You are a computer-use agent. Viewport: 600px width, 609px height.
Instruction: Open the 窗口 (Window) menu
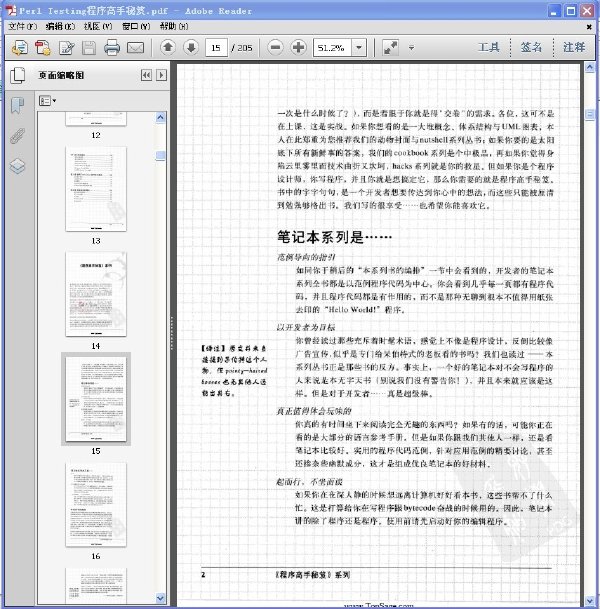[136, 26]
